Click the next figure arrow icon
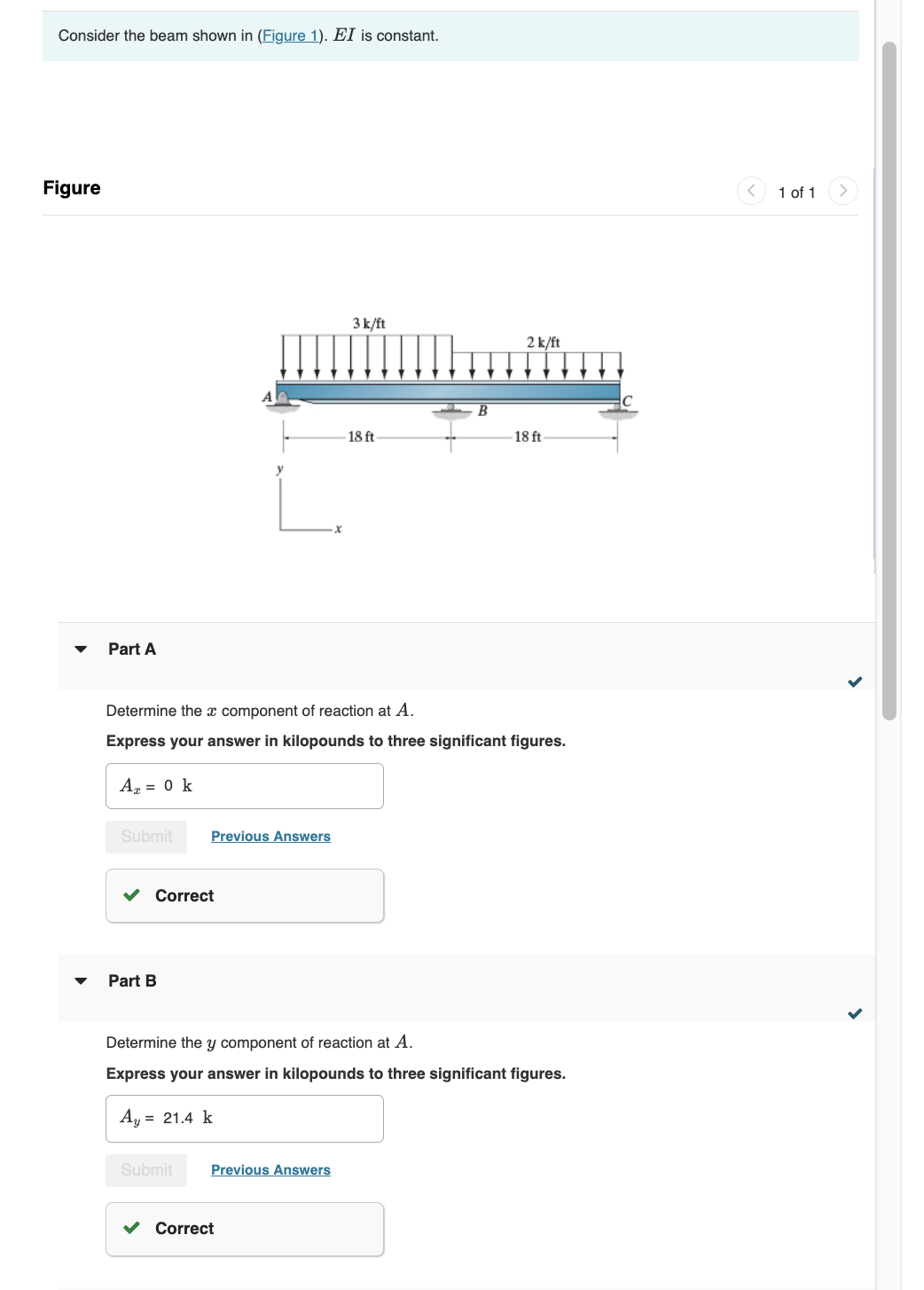The height and width of the screenshot is (1290, 924). [842, 191]
